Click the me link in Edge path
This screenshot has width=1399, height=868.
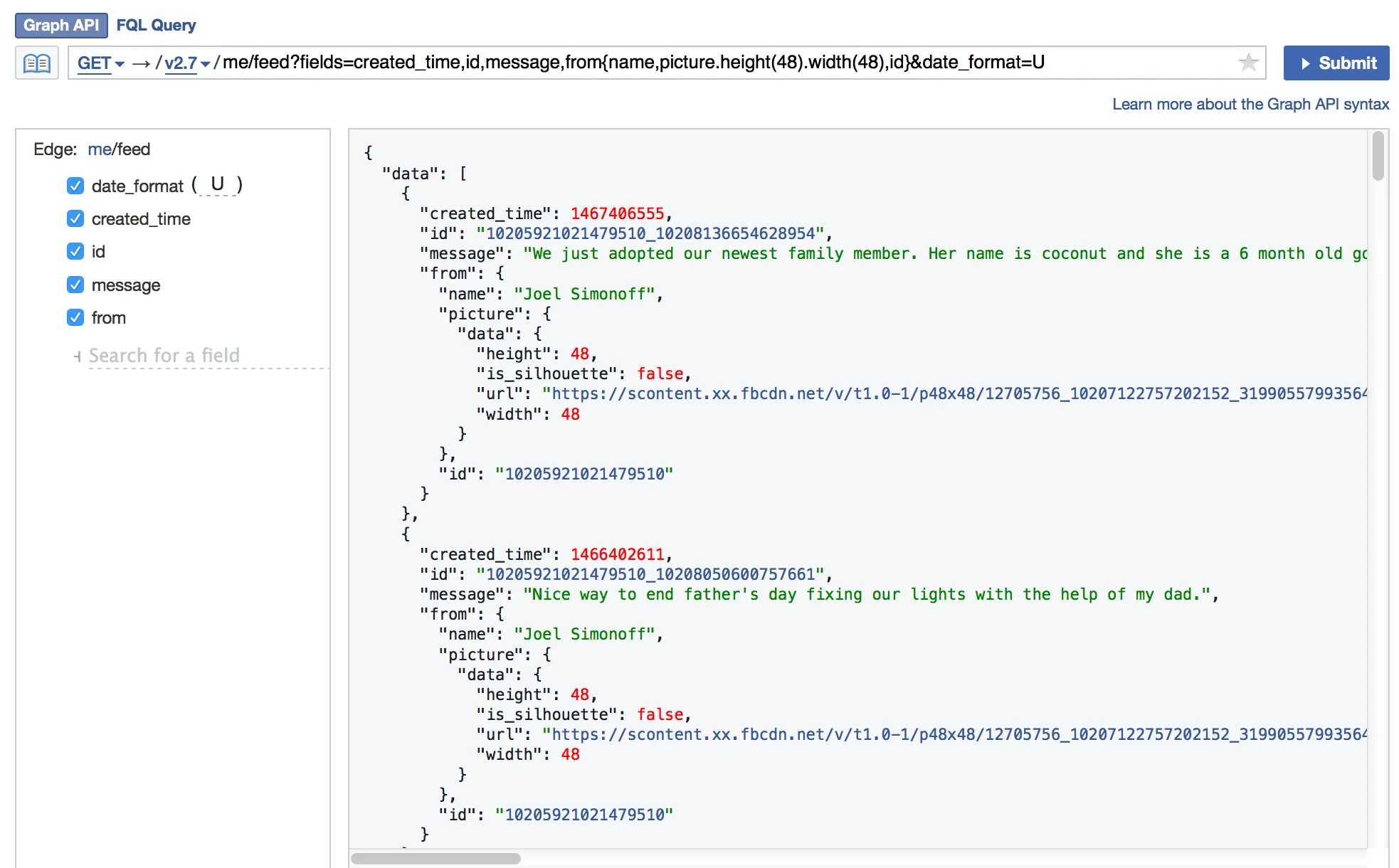pos(99,149)
